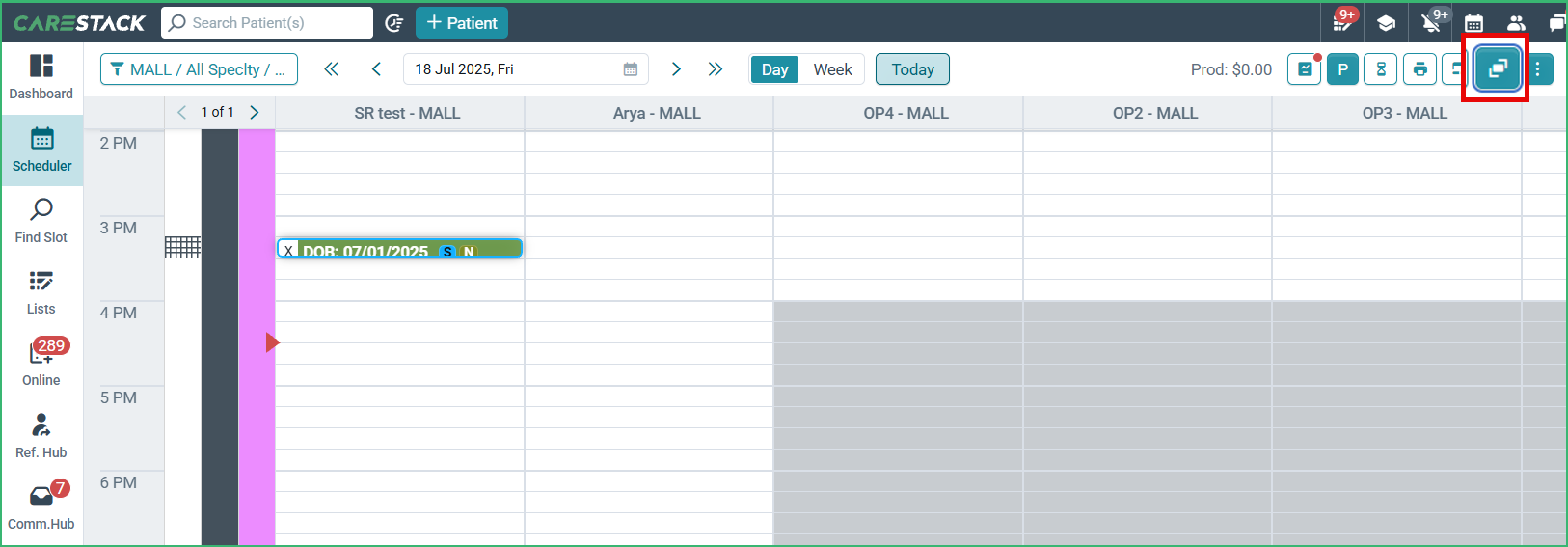1568x547 pixels.
Task: Open the Ref. Hub module
Action: point(41,435)
